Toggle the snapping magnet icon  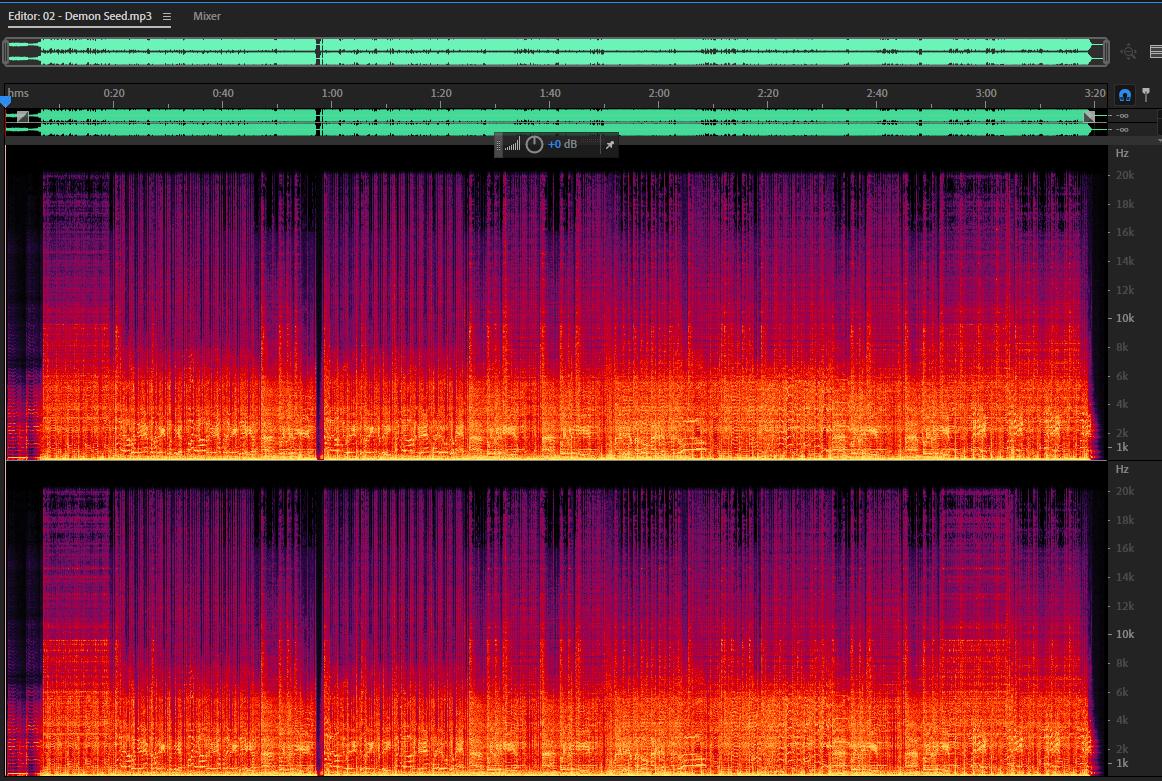pos(1125,95)
